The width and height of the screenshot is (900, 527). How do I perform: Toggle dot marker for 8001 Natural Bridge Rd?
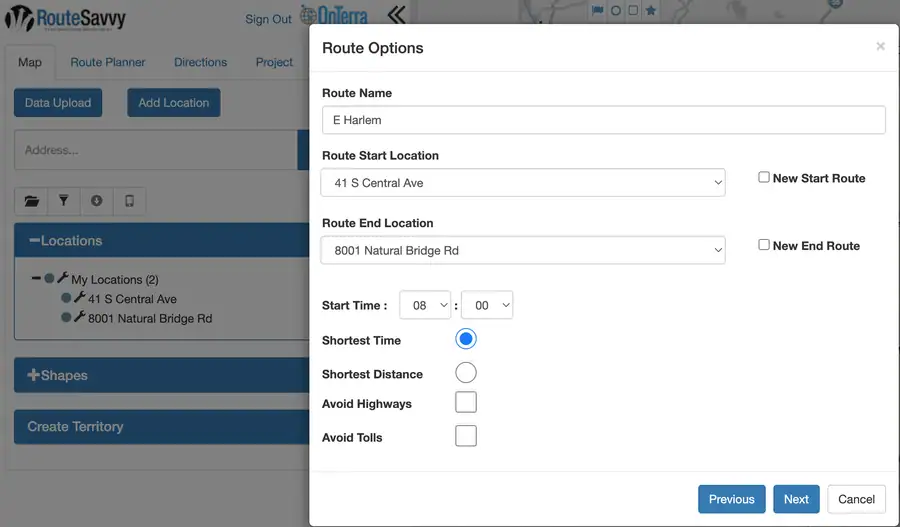[x=66, y=317]
